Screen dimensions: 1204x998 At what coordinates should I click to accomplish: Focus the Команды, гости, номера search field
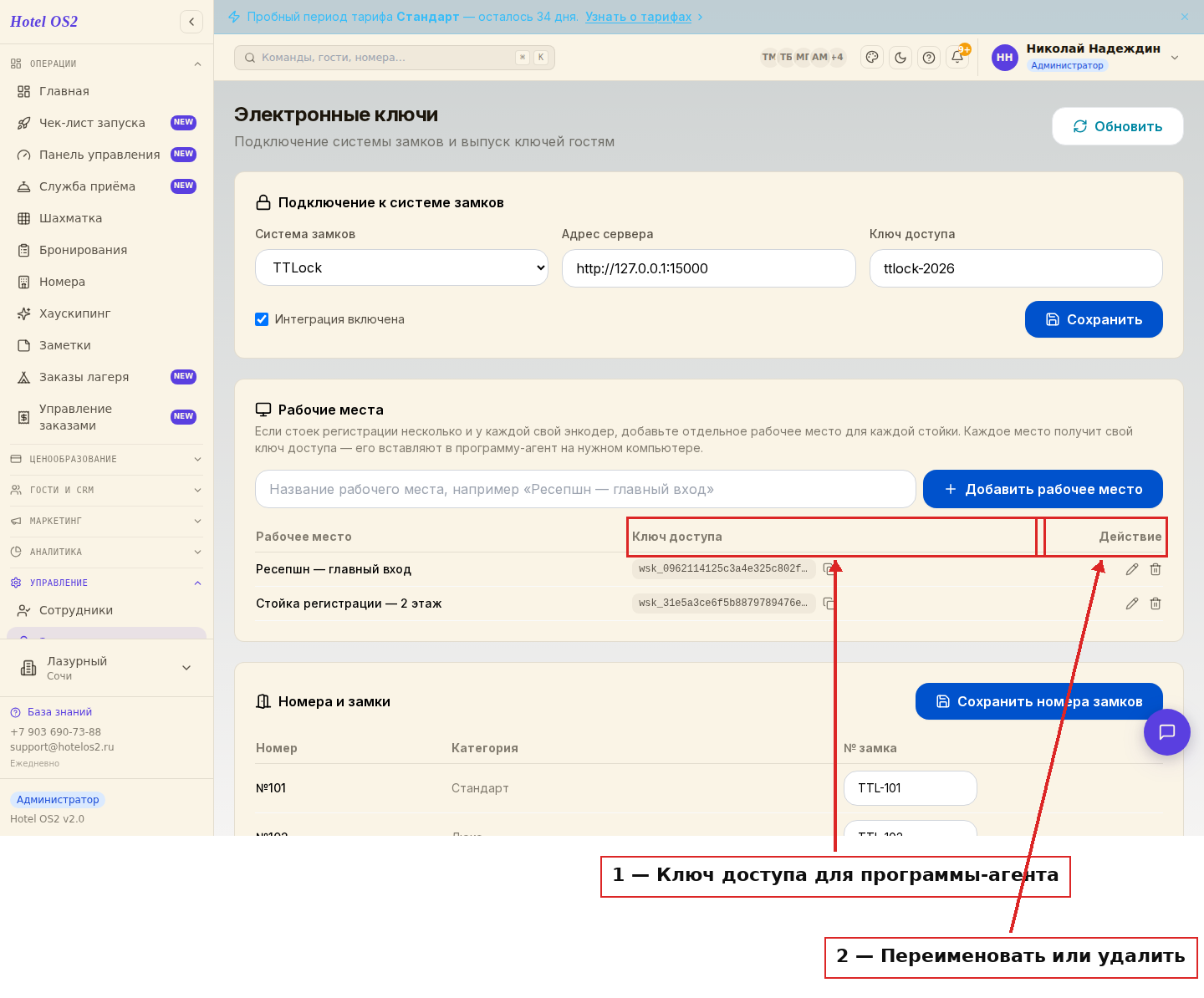(x=395, y=58)
